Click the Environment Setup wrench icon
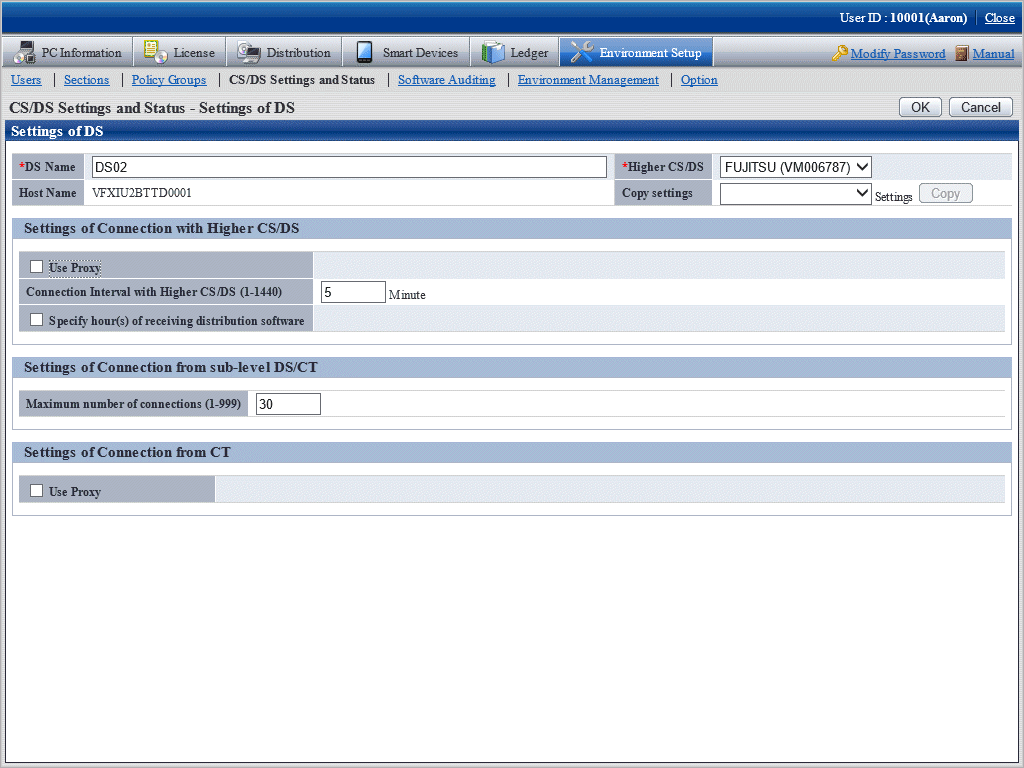 (581, 52)
